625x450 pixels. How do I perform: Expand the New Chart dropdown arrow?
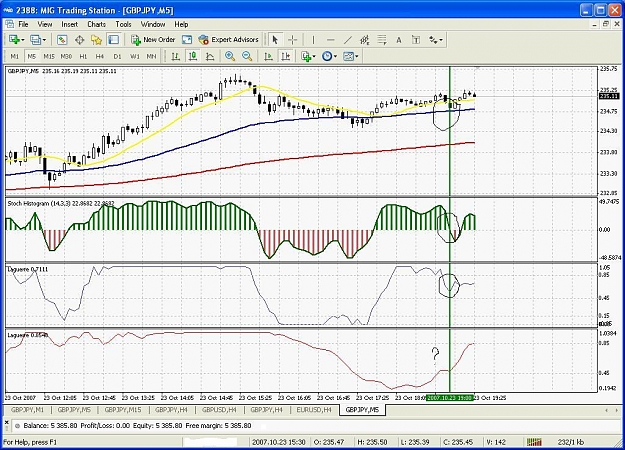click(x=23, y=40)
